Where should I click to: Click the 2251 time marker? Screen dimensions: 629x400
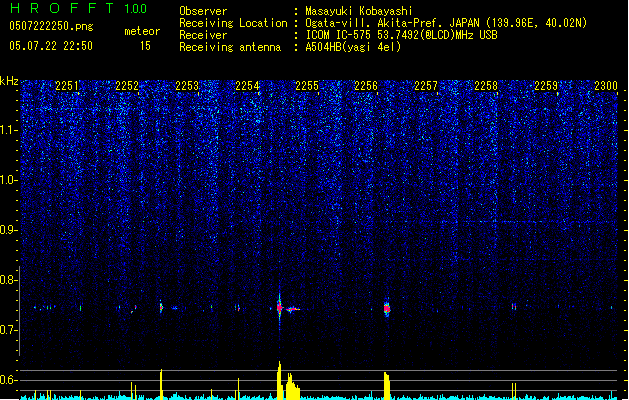(67, 86)
